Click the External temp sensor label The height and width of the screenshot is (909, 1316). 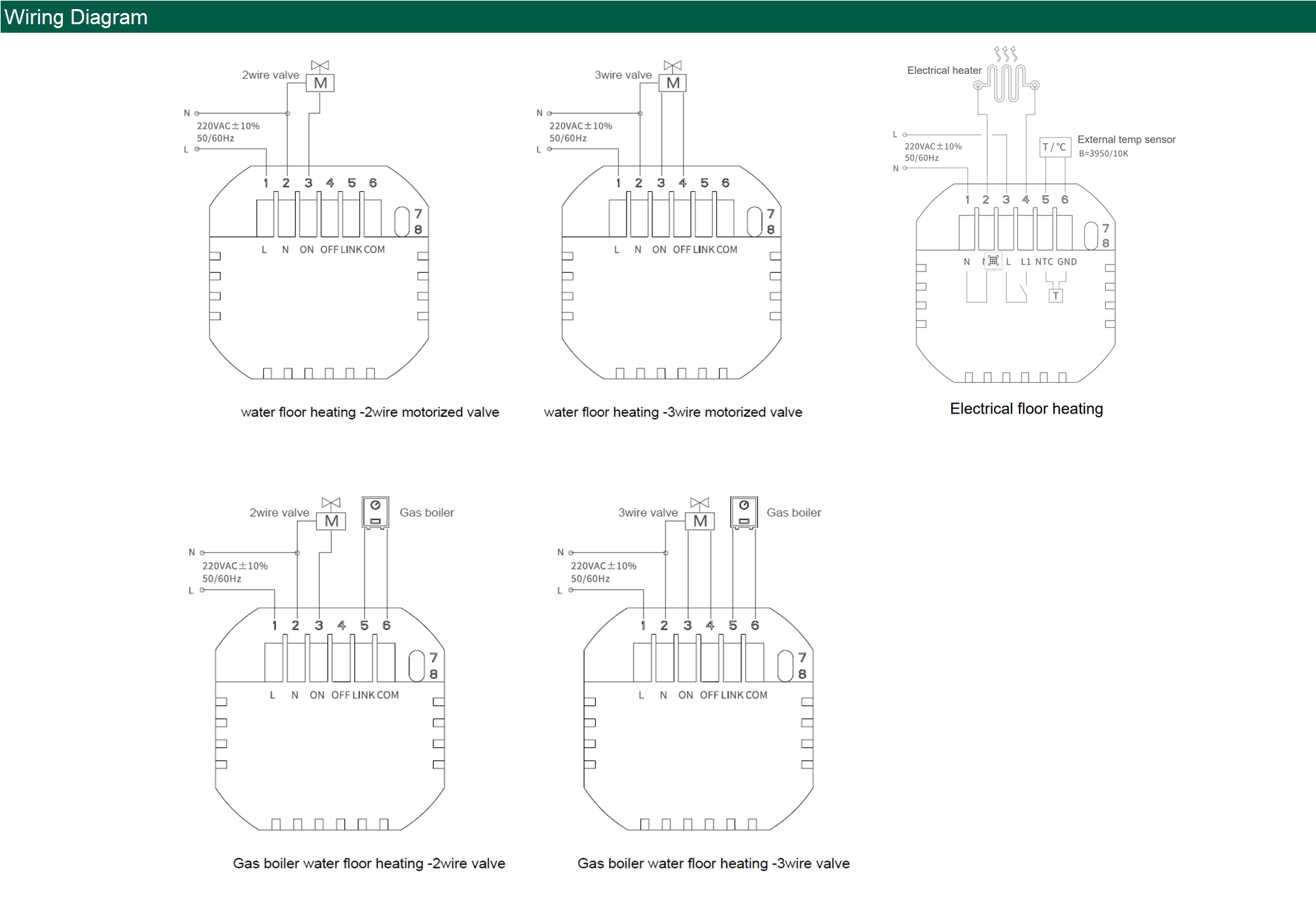1126,139
